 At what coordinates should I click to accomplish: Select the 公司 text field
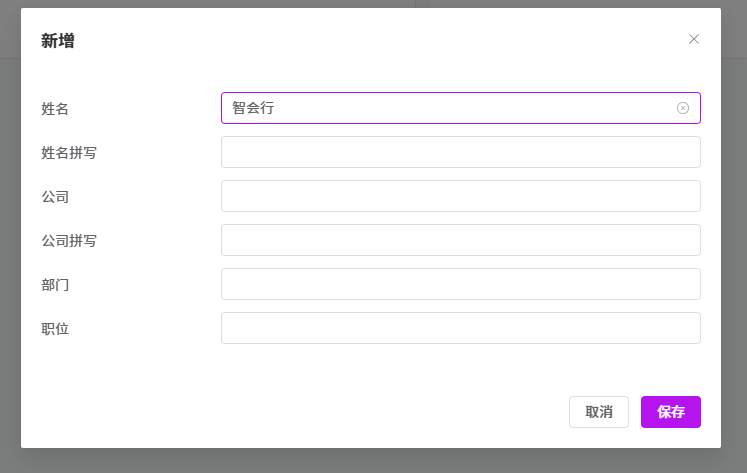(x=460, y=196)
